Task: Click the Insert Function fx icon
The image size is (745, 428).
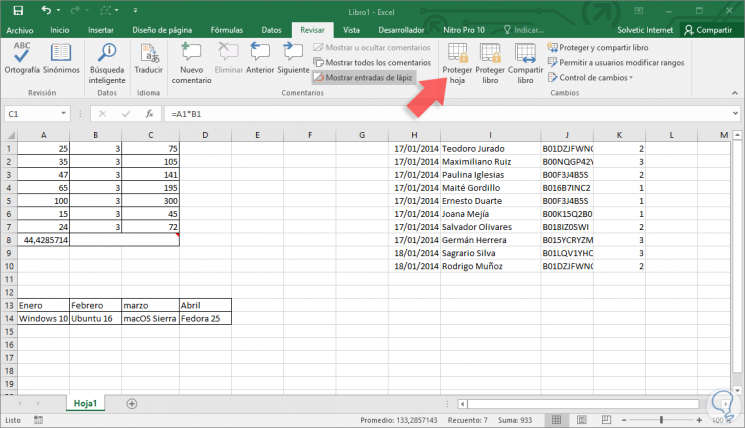Action: point(149,114)
